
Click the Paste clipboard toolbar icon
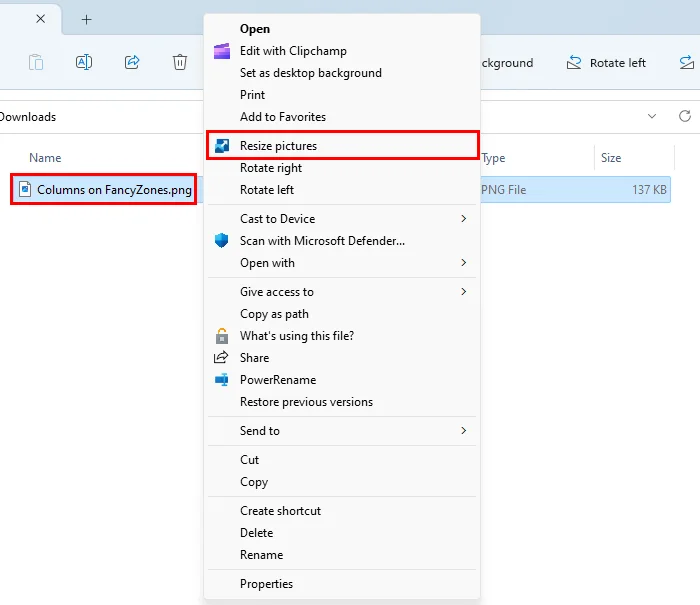click(x=36, y=62)
